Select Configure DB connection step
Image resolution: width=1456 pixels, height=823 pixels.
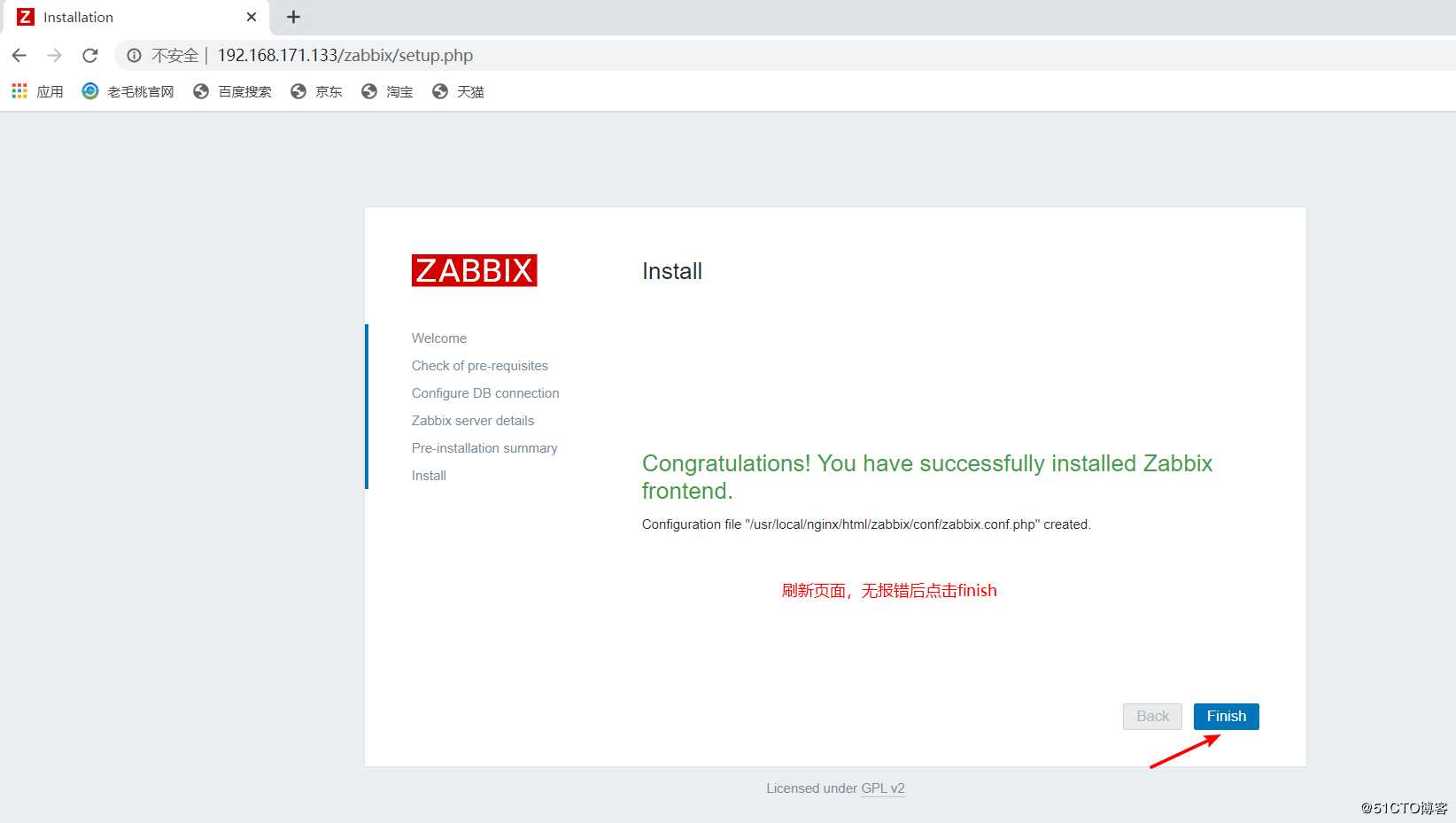click(x=485, y=393)
